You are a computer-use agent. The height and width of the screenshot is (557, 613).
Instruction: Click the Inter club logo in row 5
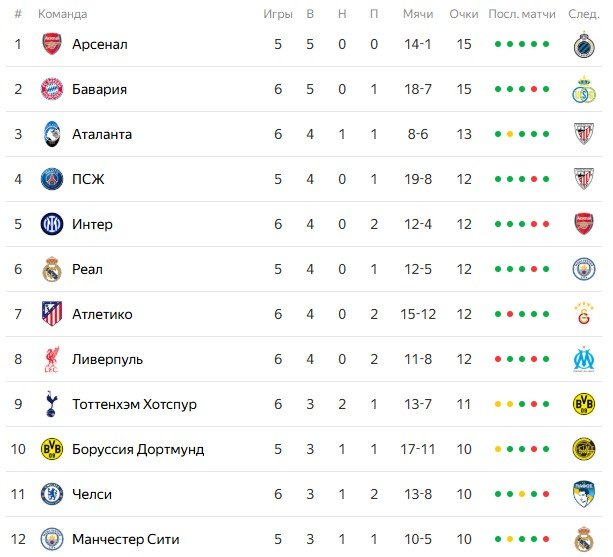(51, 224)
